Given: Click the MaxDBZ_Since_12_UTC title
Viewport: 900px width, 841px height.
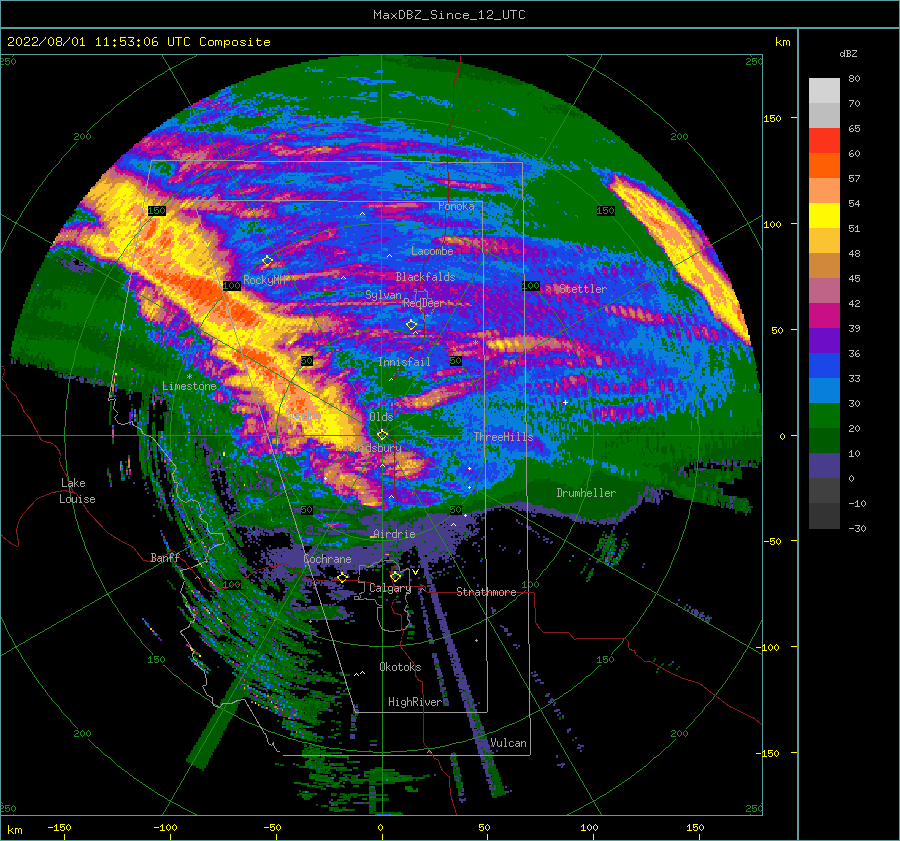Looking at the screenshot, I should (x=449, y=15).
